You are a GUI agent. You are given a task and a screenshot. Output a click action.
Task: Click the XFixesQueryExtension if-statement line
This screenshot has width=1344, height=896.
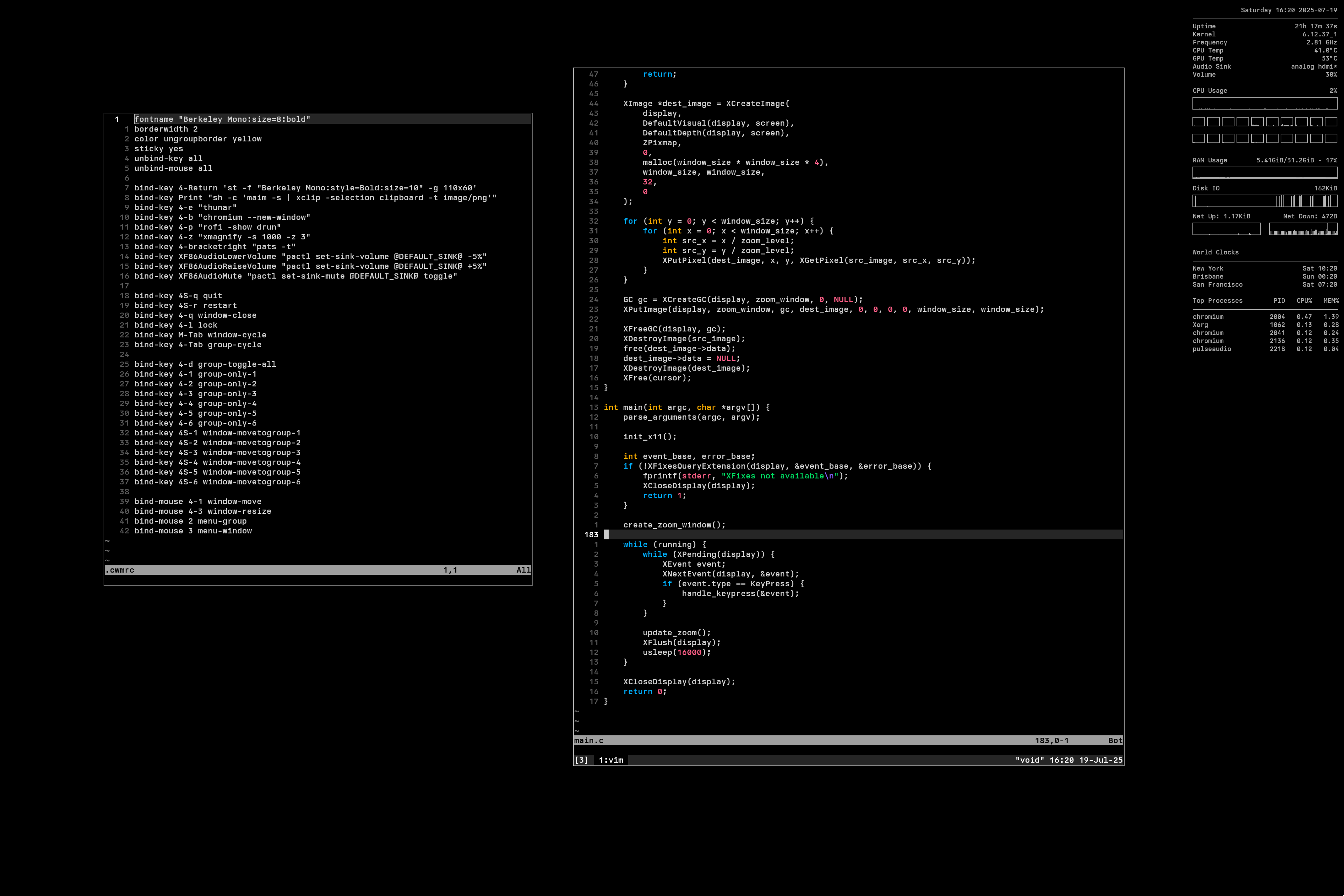click(777, 466)
